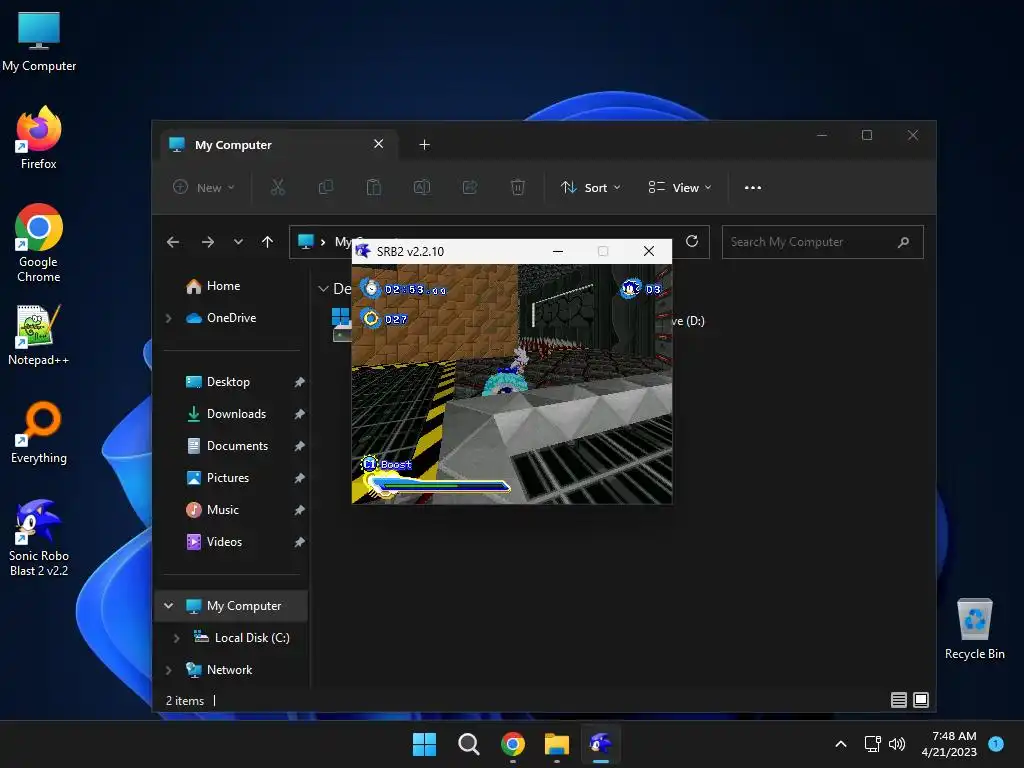Screen dimensions: 1024x768
Task: Add a new Explorer tab
Action: (424, 144)
